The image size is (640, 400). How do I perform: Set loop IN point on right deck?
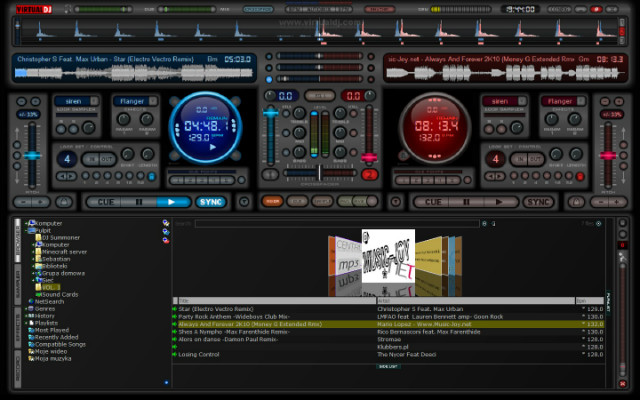coord(519,159)
